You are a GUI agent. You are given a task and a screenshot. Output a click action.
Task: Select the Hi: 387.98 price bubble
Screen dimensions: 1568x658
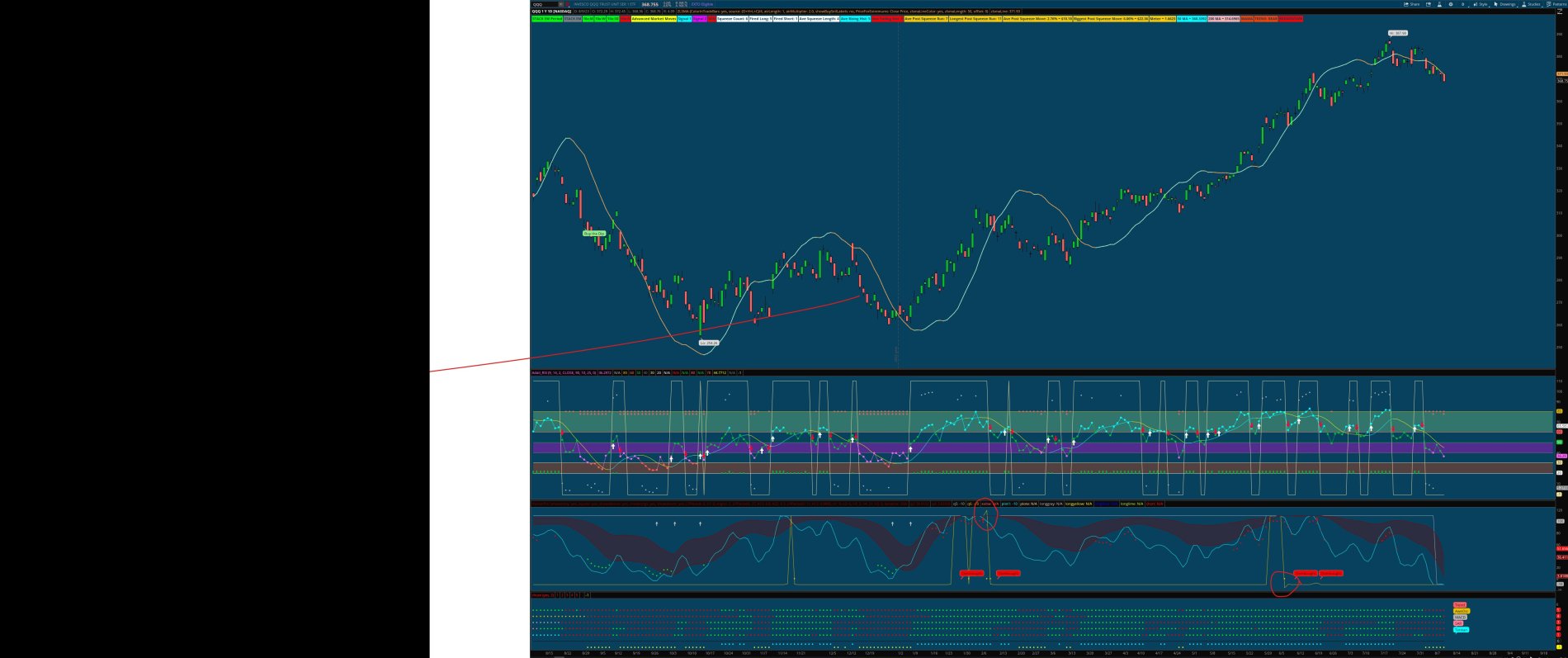[1397, 33]
